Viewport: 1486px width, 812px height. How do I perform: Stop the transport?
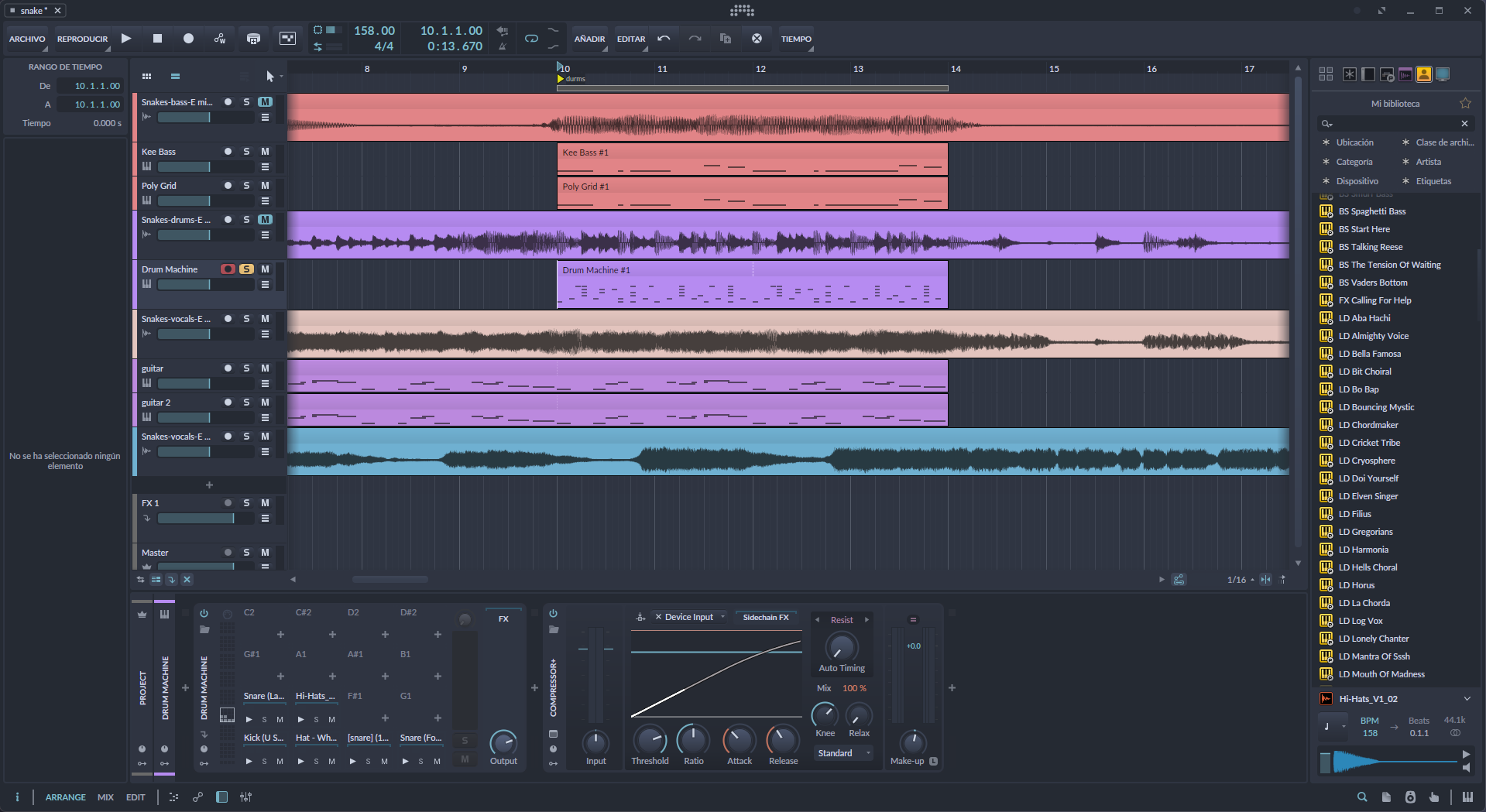point(157,39)
